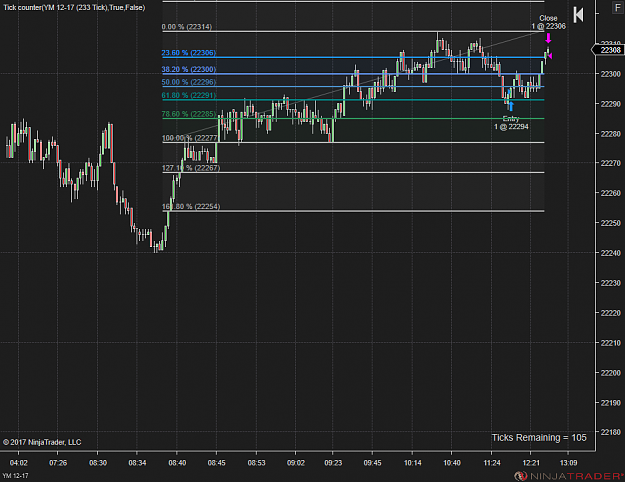Screen dimensions: 625x482
Task: Click the magenta left-pointing exit triangle
Action: [x=550, y=56]
